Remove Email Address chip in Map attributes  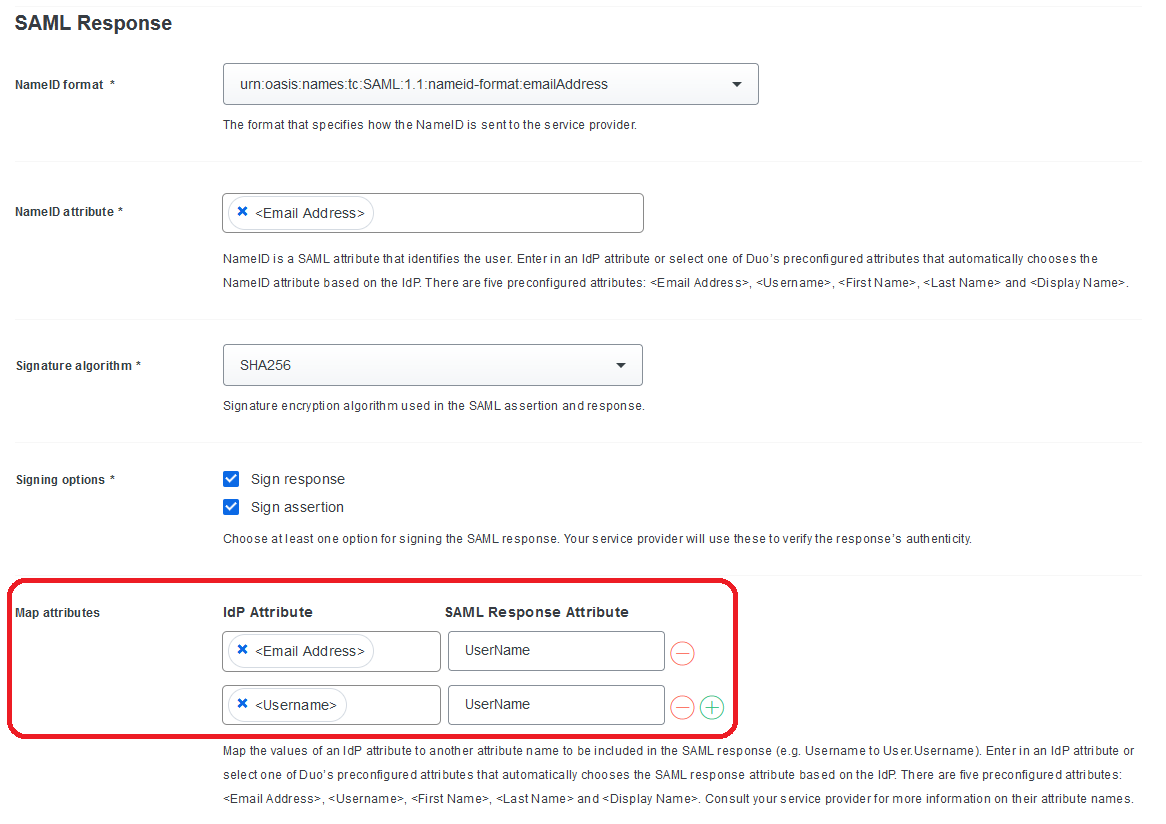pos(242,650)
